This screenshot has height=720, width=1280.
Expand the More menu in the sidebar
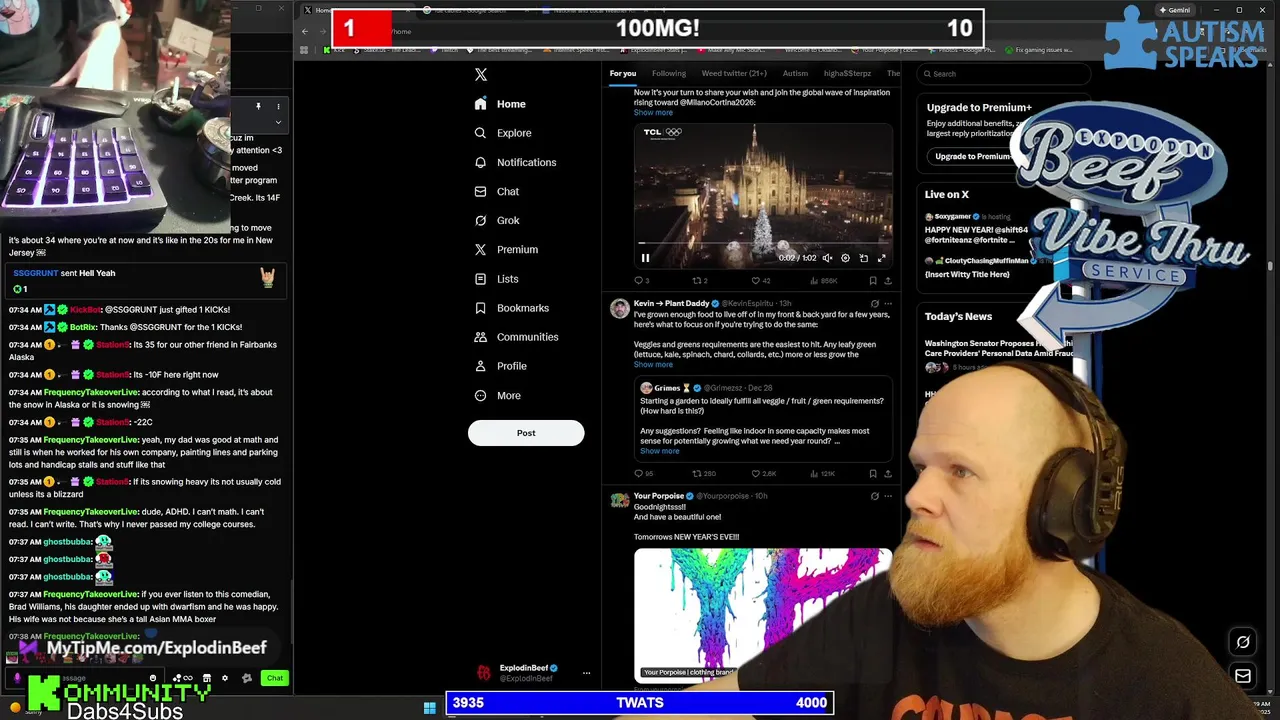pyautogui.click(x=497, y=395)
